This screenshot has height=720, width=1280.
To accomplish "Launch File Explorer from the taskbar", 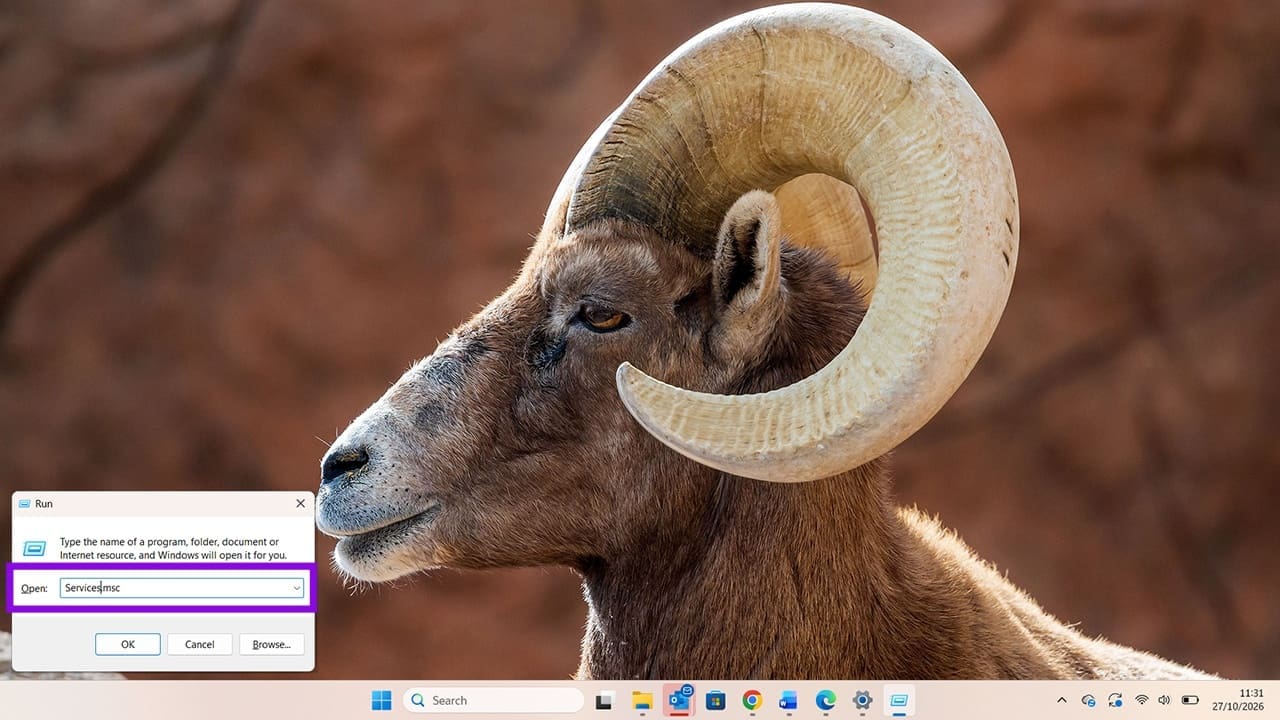I will [642, 700].
